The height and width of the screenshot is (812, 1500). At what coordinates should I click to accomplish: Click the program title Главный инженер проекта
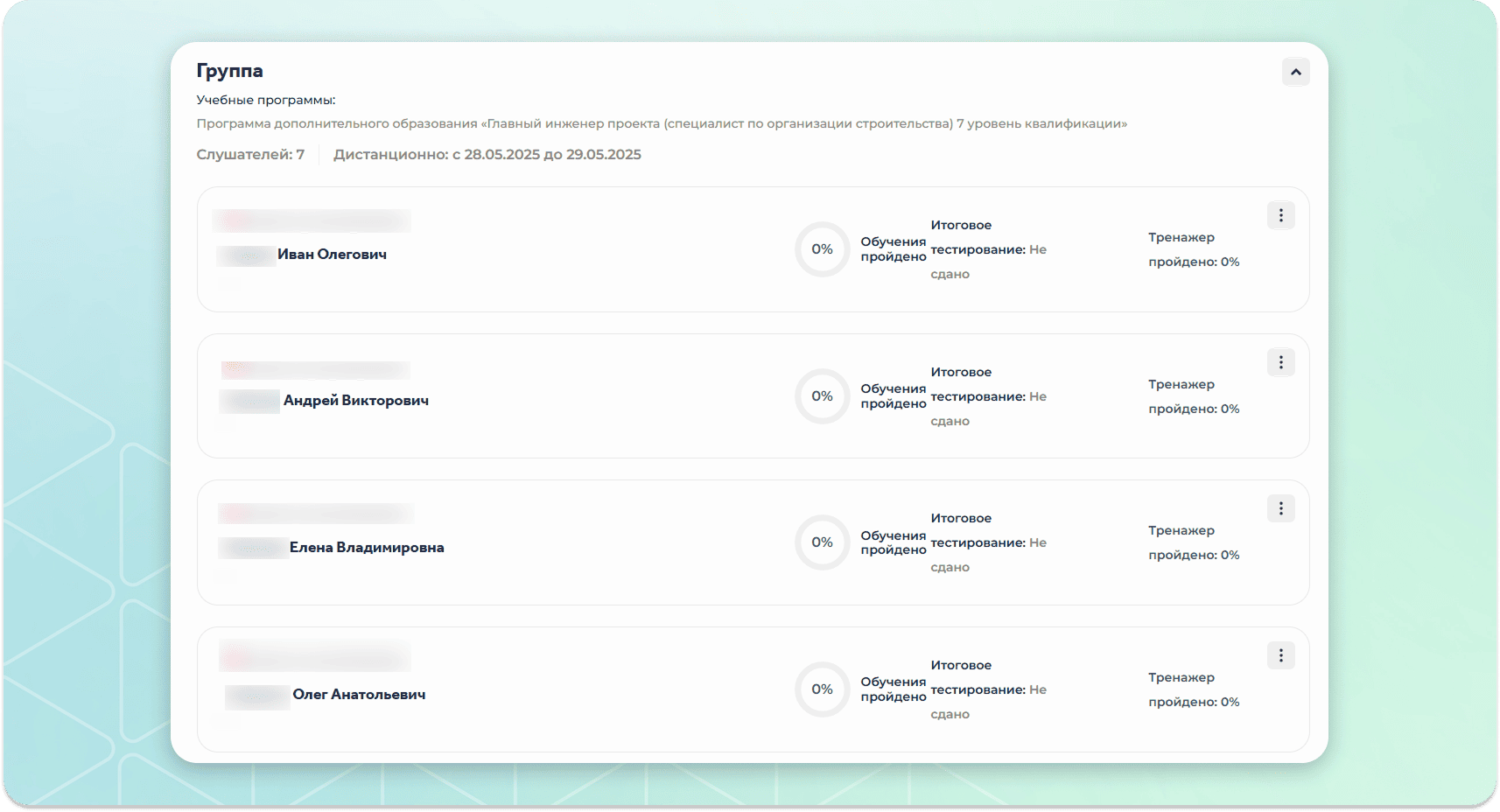[662, 124]
